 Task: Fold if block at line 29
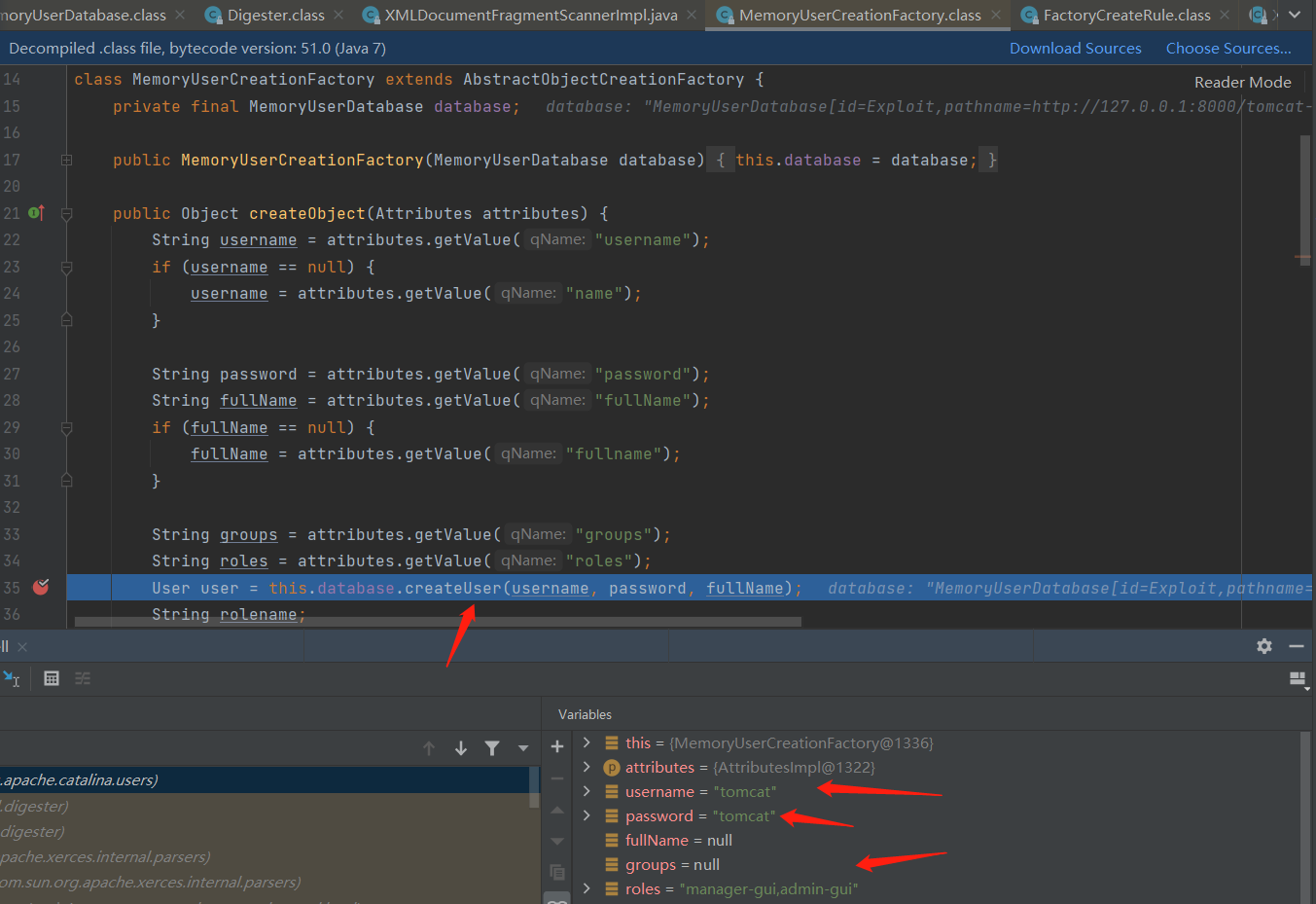point(66,427)
